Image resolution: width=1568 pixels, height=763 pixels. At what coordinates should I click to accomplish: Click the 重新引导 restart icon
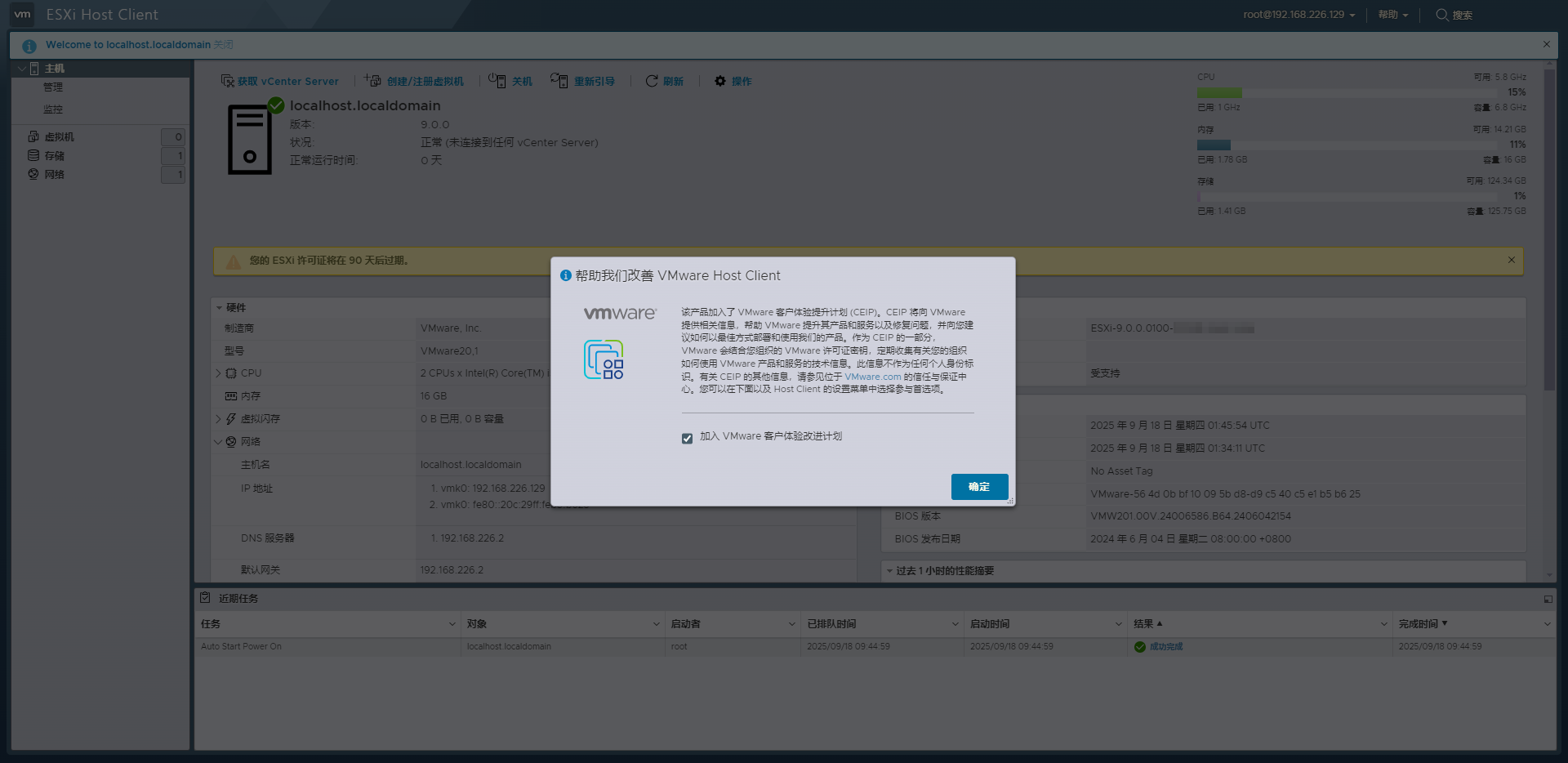pyautogui.click(x=560, y=80)
